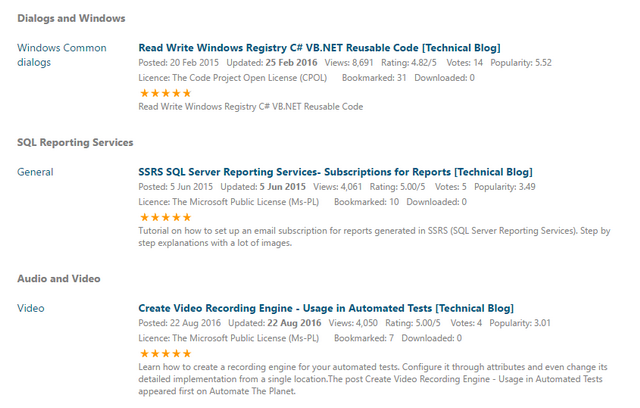640x408 pixels.
Task: Click the Dialogs and Windows section heading
Action: coord(71,18)
